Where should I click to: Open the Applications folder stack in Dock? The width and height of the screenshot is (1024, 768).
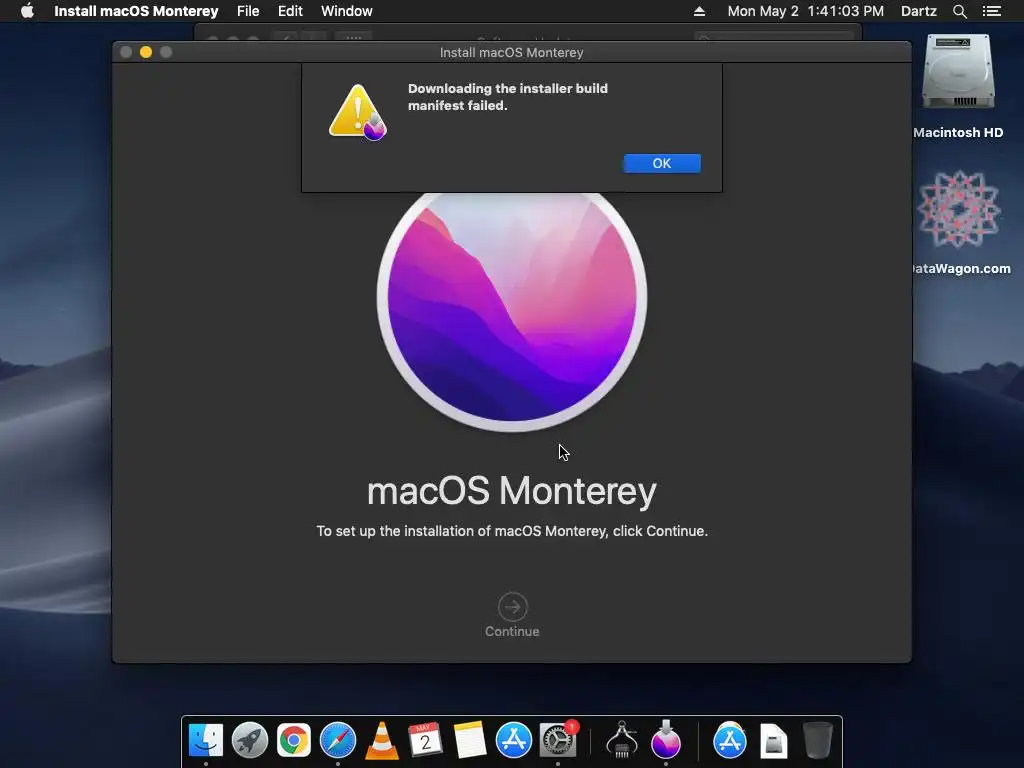point(729,741)
